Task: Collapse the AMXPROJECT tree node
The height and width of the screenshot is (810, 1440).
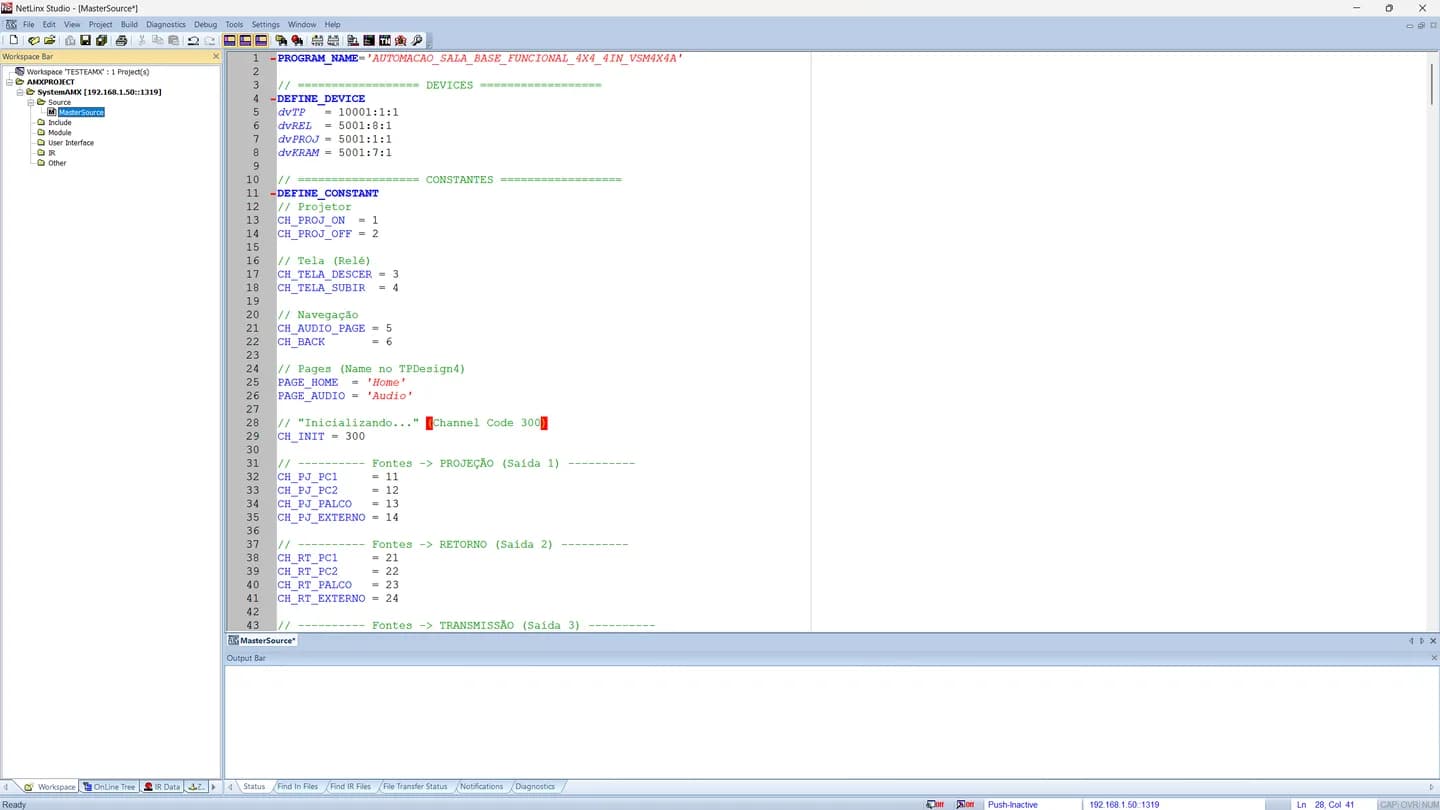Action: click(9, 82)
